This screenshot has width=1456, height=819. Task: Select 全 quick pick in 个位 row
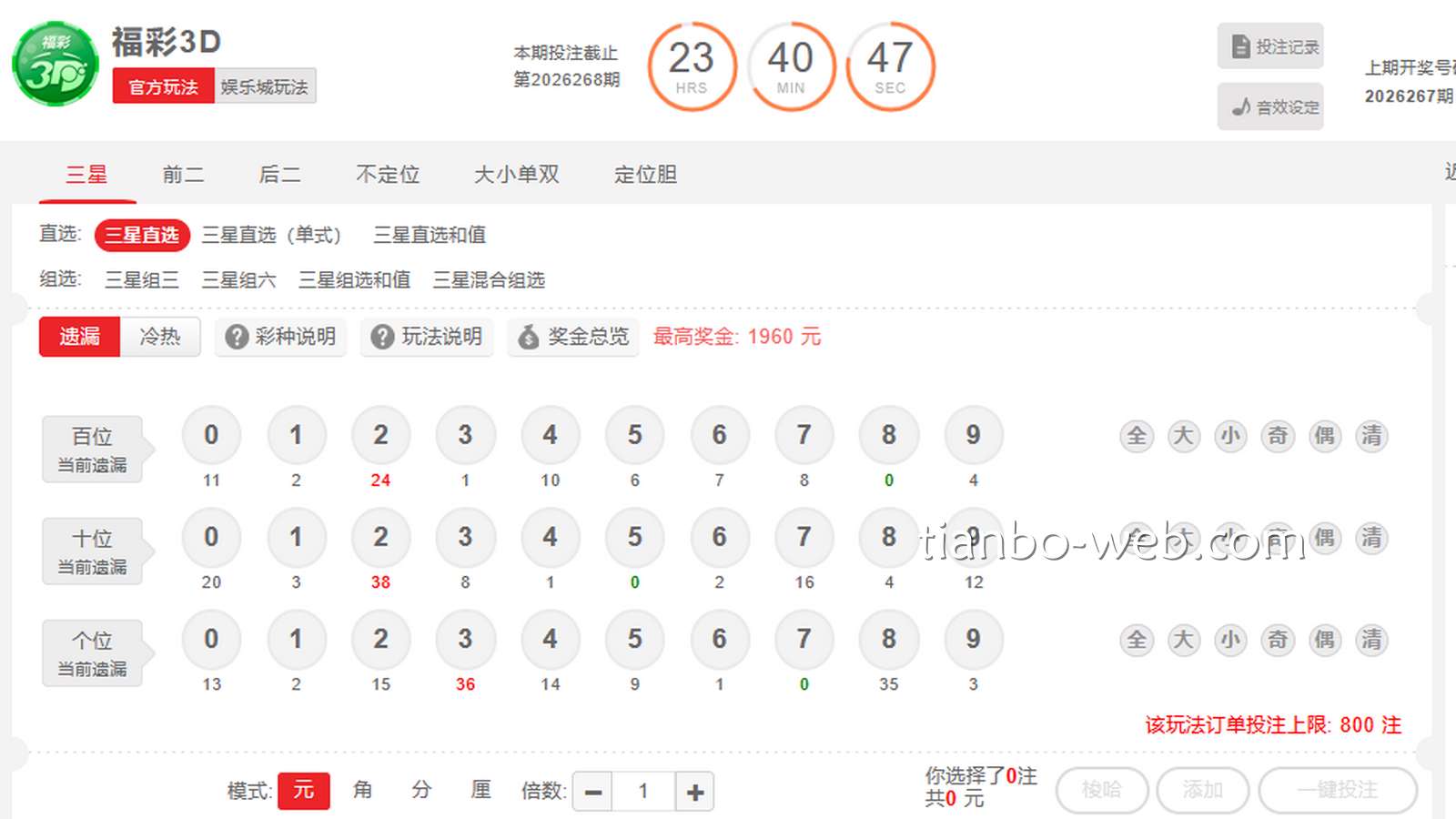(x=1137, y=640)
